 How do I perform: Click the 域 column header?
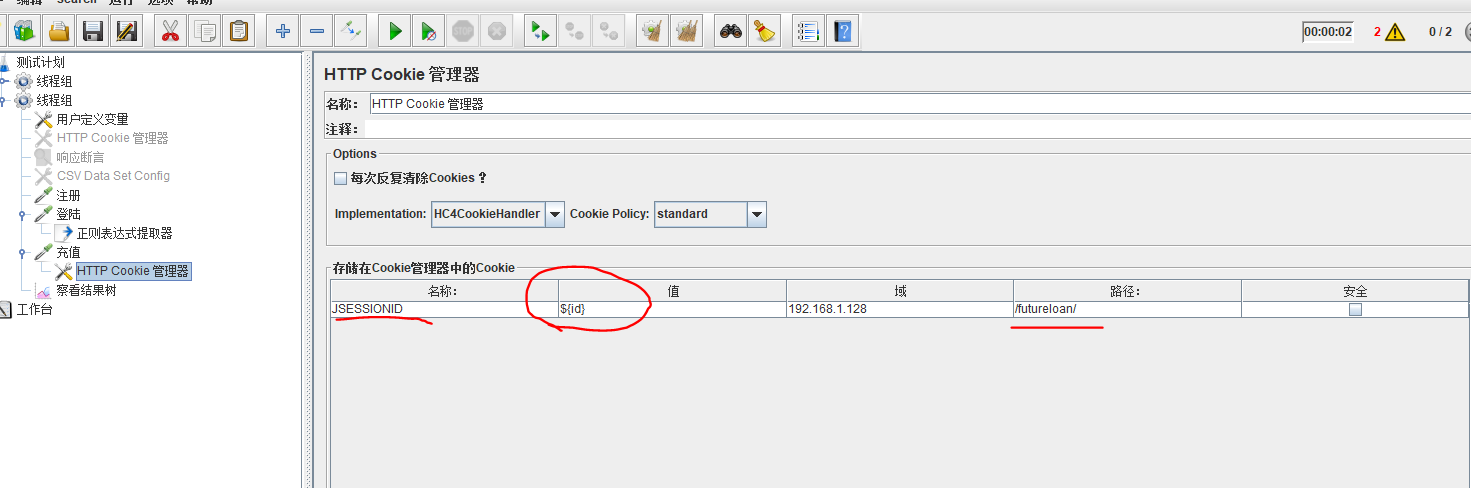point(900,291)
